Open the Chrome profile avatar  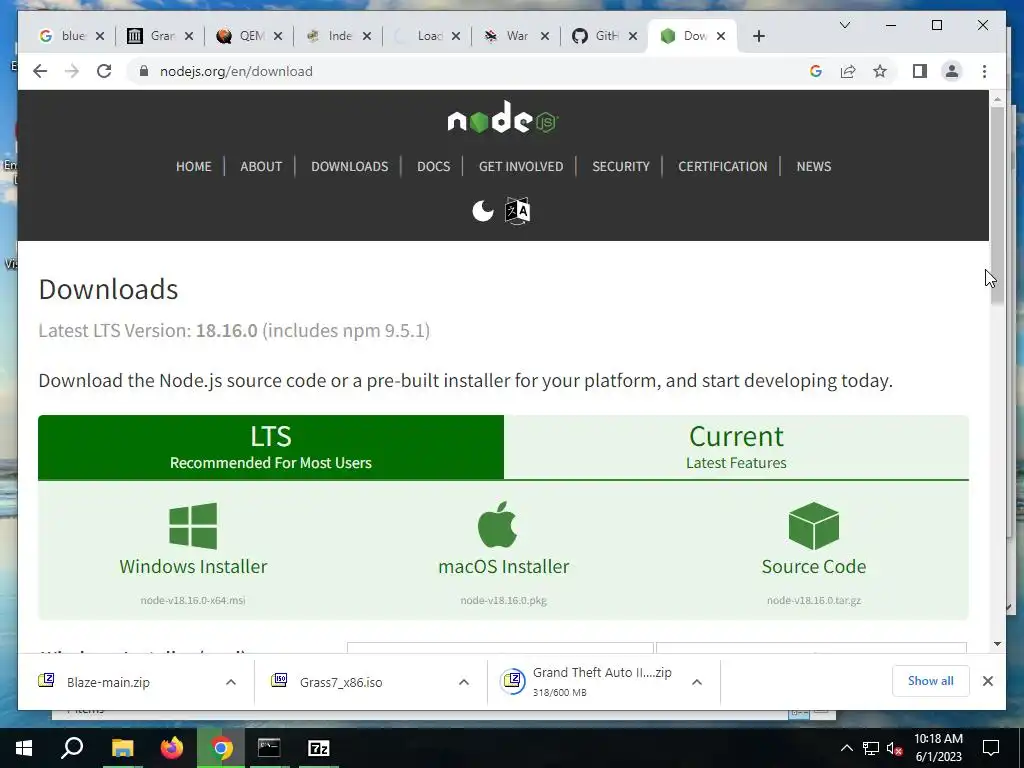[952, 71]
